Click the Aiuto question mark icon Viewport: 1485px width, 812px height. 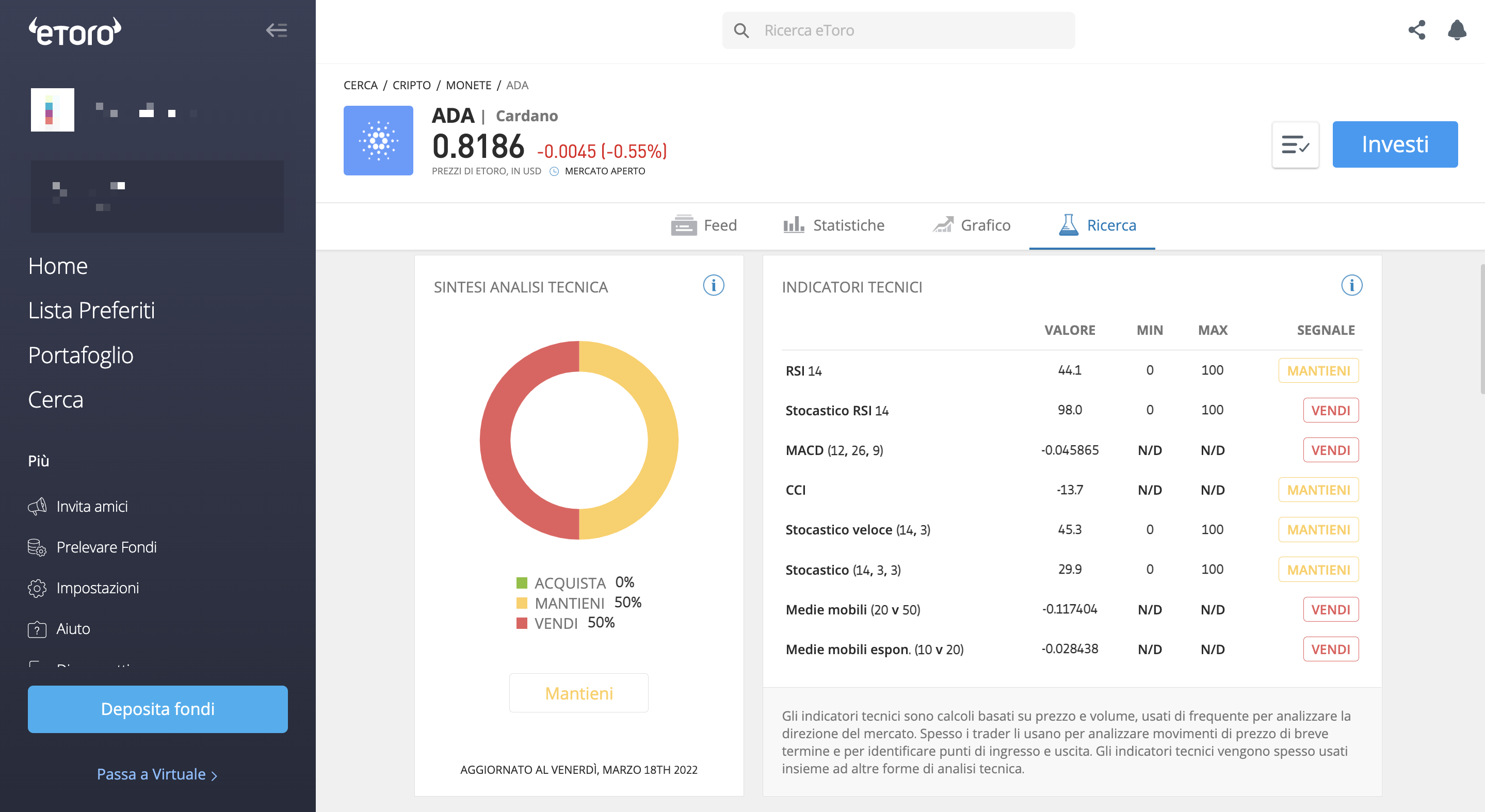point(38,629)
